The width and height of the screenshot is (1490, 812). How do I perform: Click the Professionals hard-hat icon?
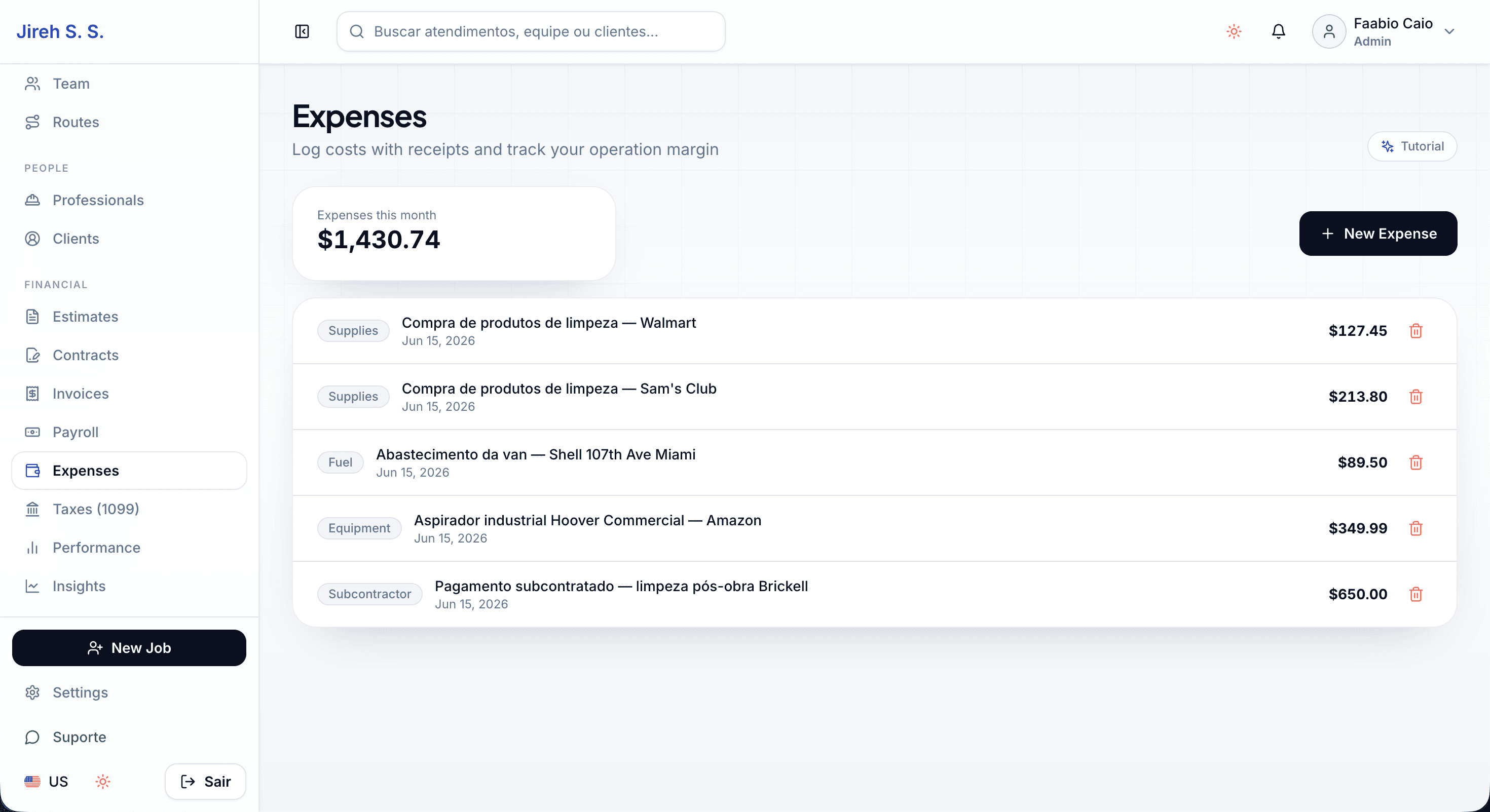(x=32, y=200)
